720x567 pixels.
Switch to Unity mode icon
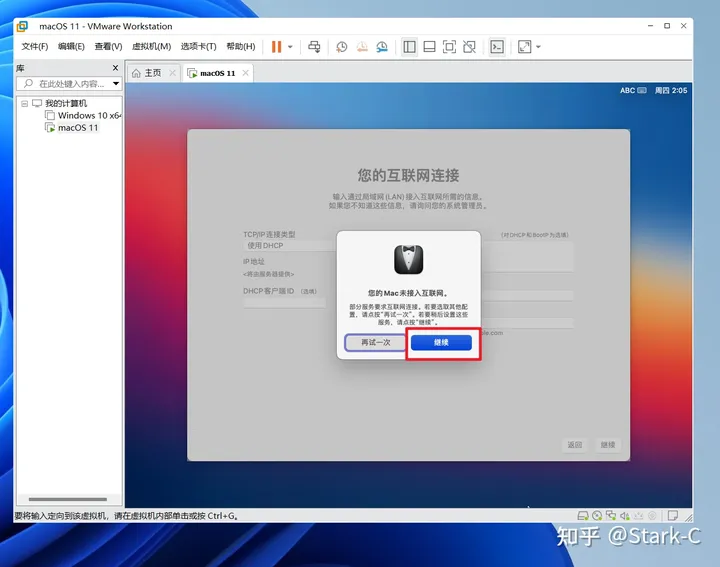469,46
